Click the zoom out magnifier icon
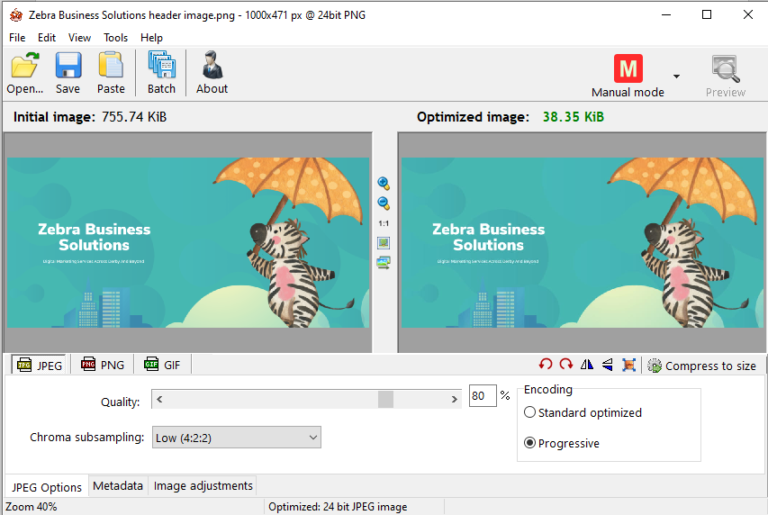 pyautogui.click(x=383, y=203)
